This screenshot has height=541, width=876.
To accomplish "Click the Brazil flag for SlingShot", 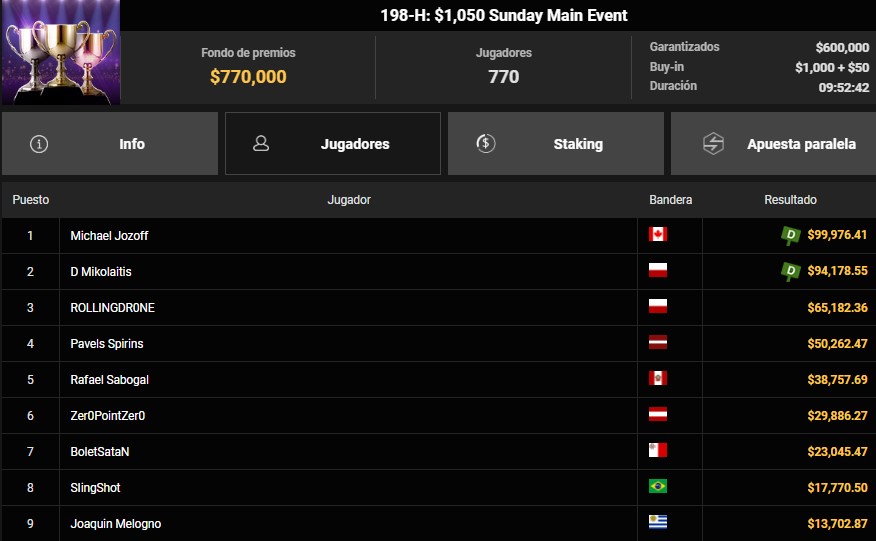I will click(658, 486).
